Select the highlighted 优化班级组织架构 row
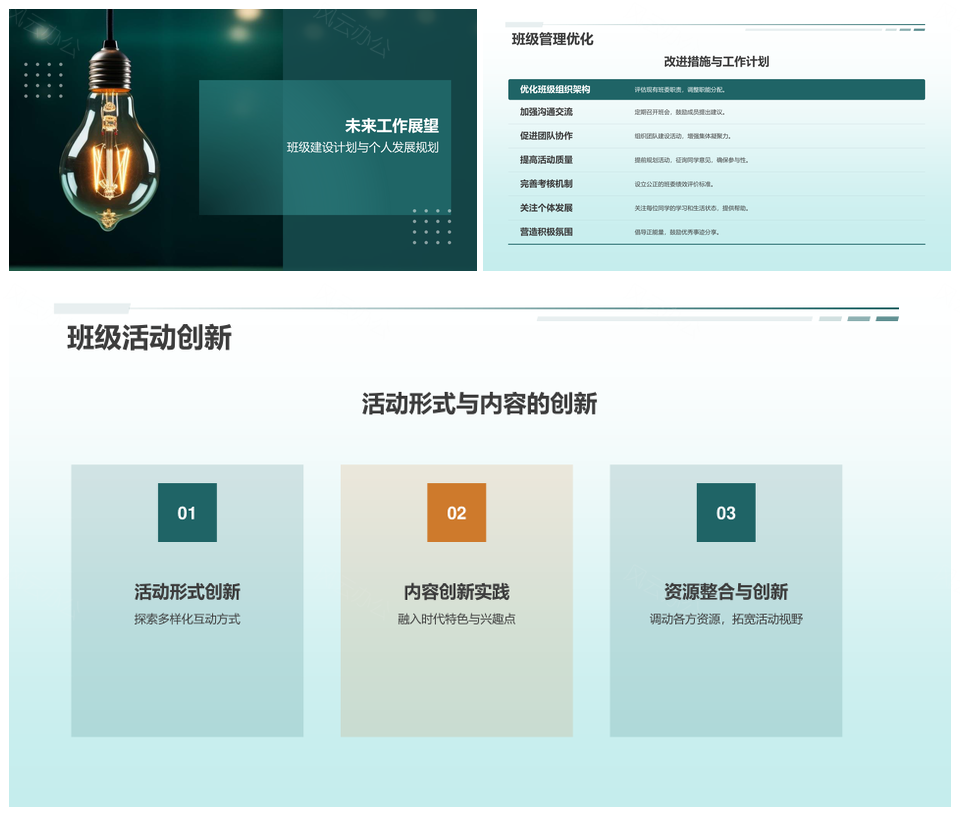 (x=716, y=89)
